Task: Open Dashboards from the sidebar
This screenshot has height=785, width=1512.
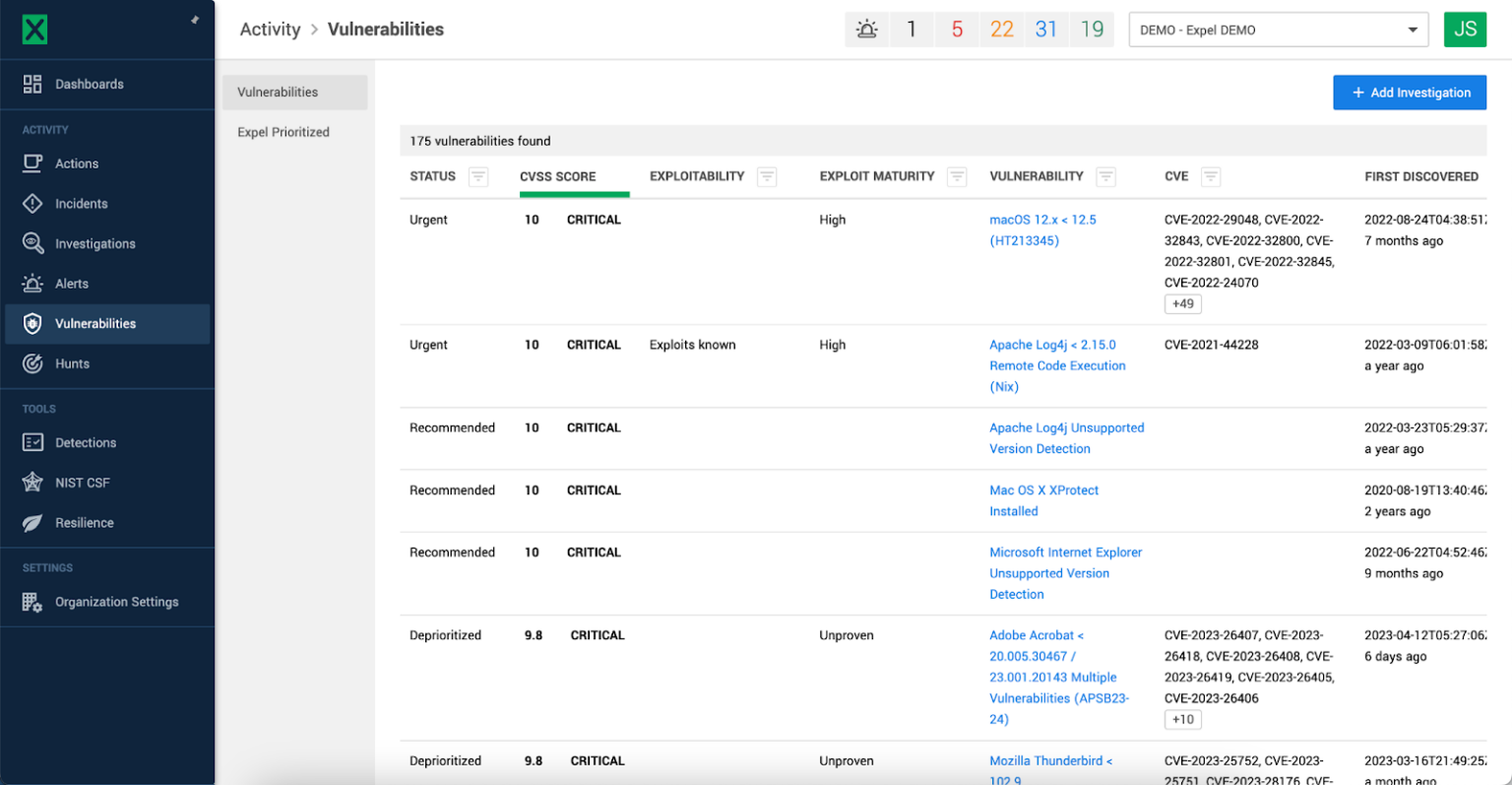Action: pyautogui.click(x=89, y=85)
